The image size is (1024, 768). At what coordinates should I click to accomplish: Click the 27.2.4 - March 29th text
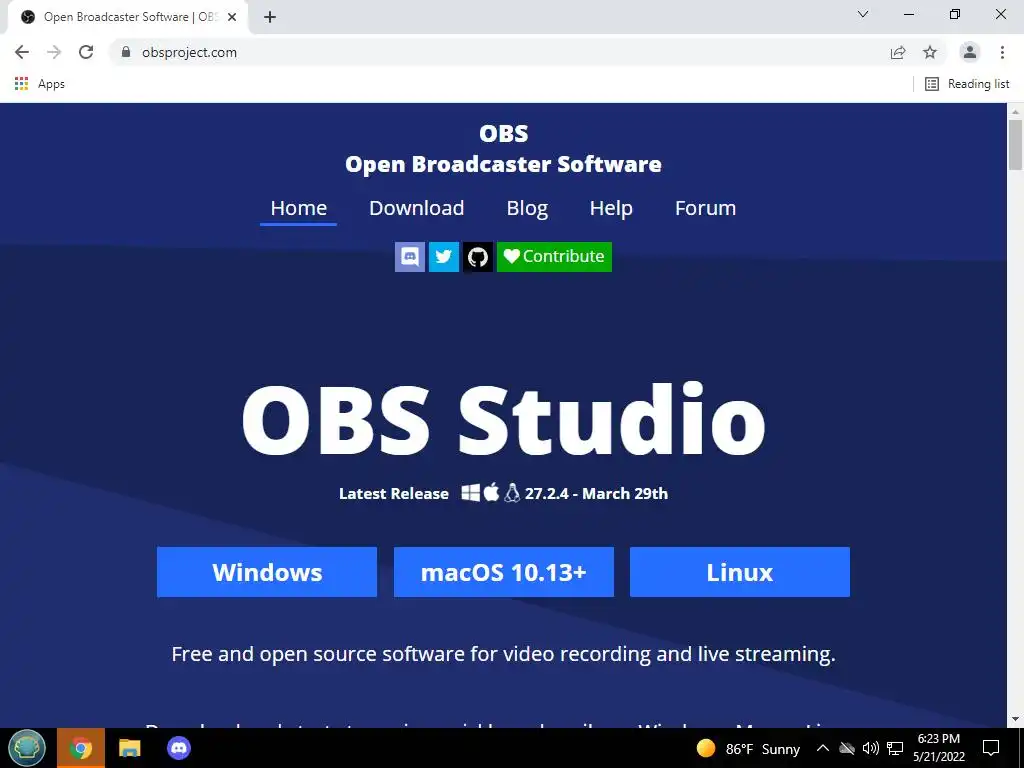point(596,494)
